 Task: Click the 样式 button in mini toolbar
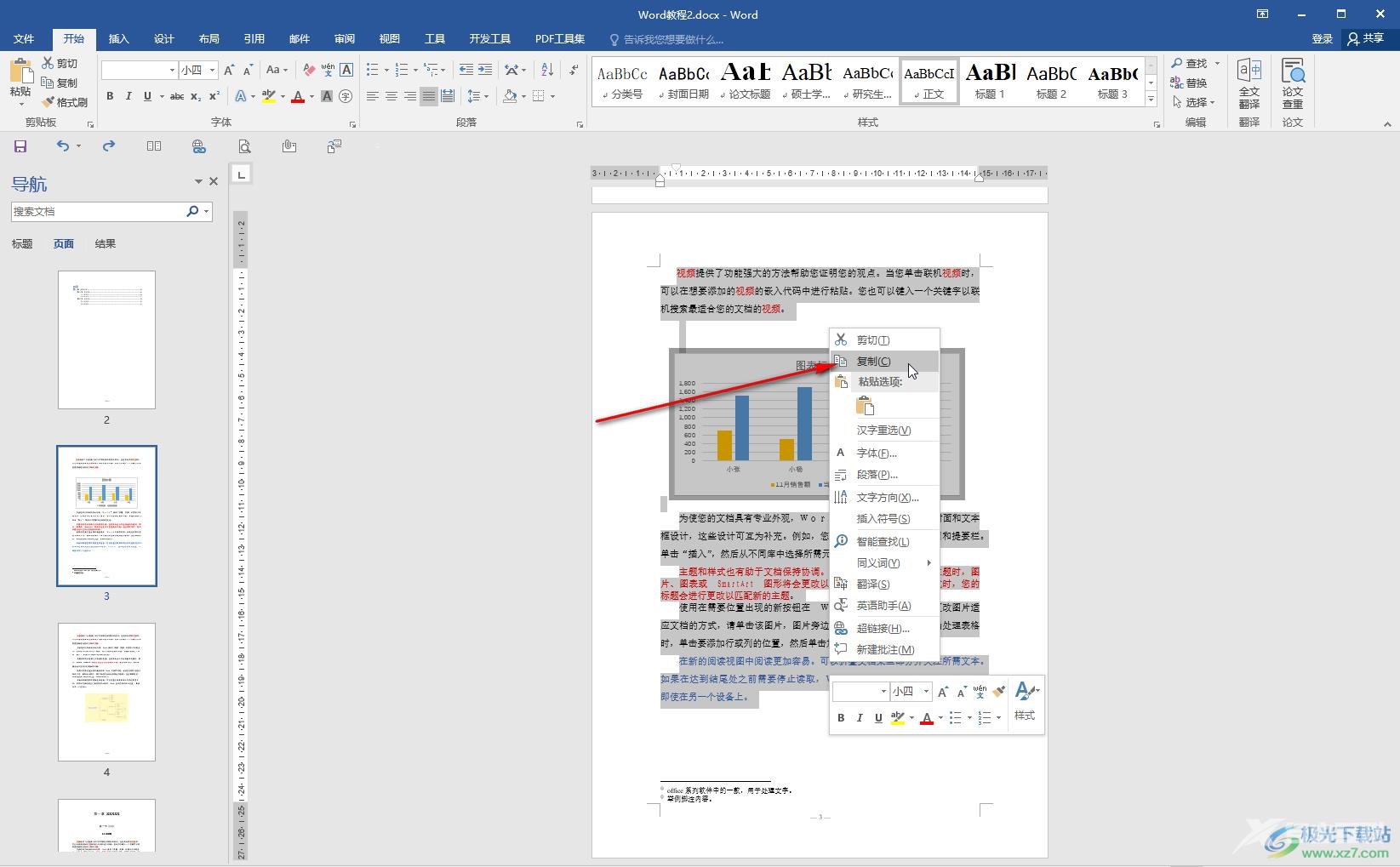point(1025,703)
